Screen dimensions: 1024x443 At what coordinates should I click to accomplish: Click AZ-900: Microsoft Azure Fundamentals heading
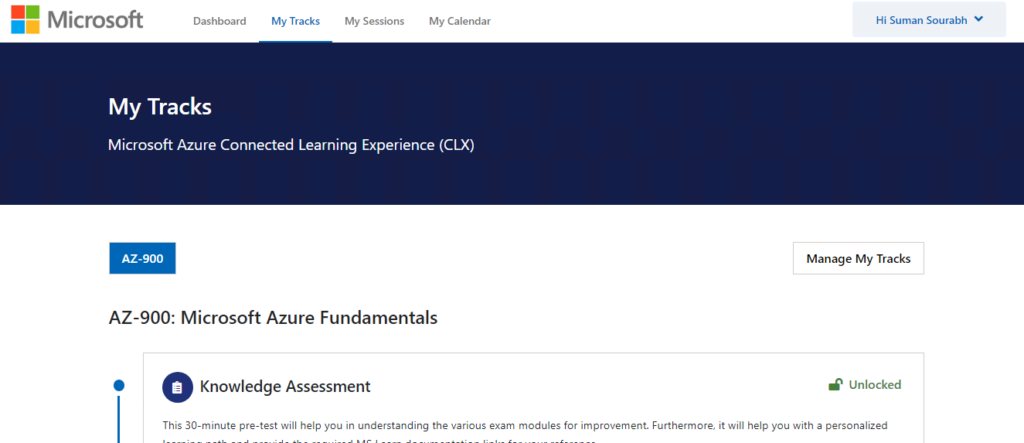point(273,318)
